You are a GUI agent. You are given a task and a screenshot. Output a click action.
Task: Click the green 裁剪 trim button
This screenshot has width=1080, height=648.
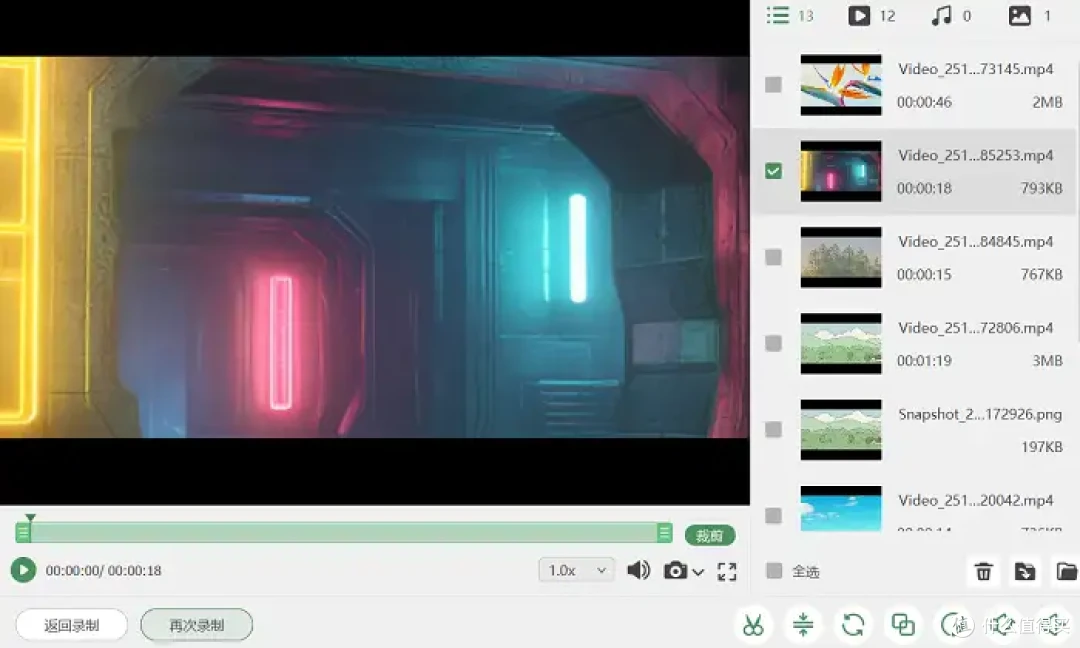[709, 535]
